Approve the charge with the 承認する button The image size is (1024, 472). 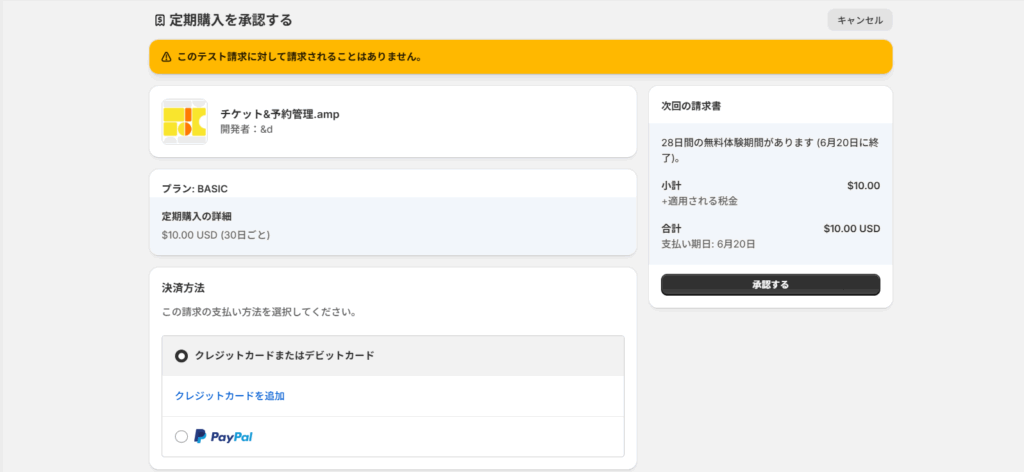click(770, 285)
